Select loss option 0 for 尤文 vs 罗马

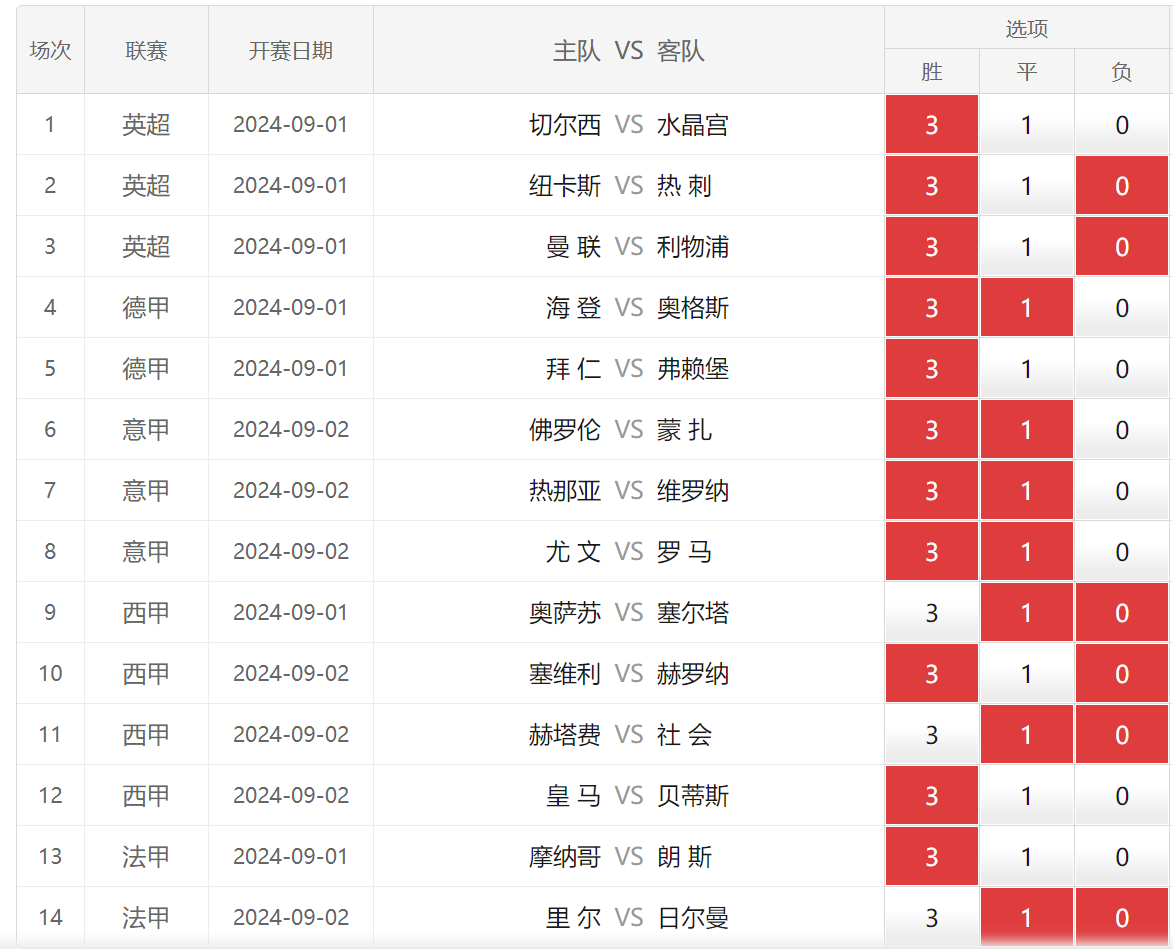click(1121, 551)
